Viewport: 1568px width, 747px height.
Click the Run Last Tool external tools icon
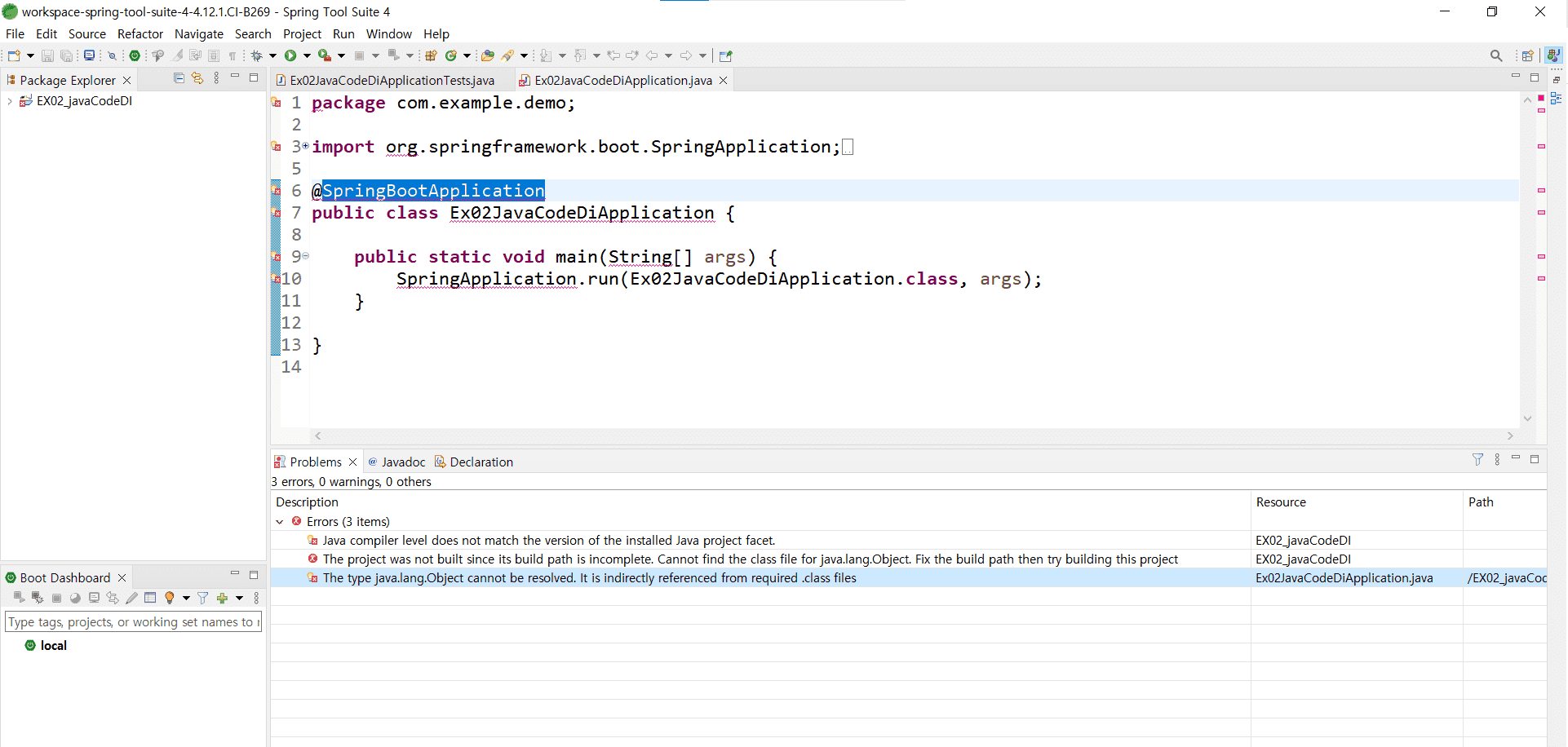tap(324, 55)
